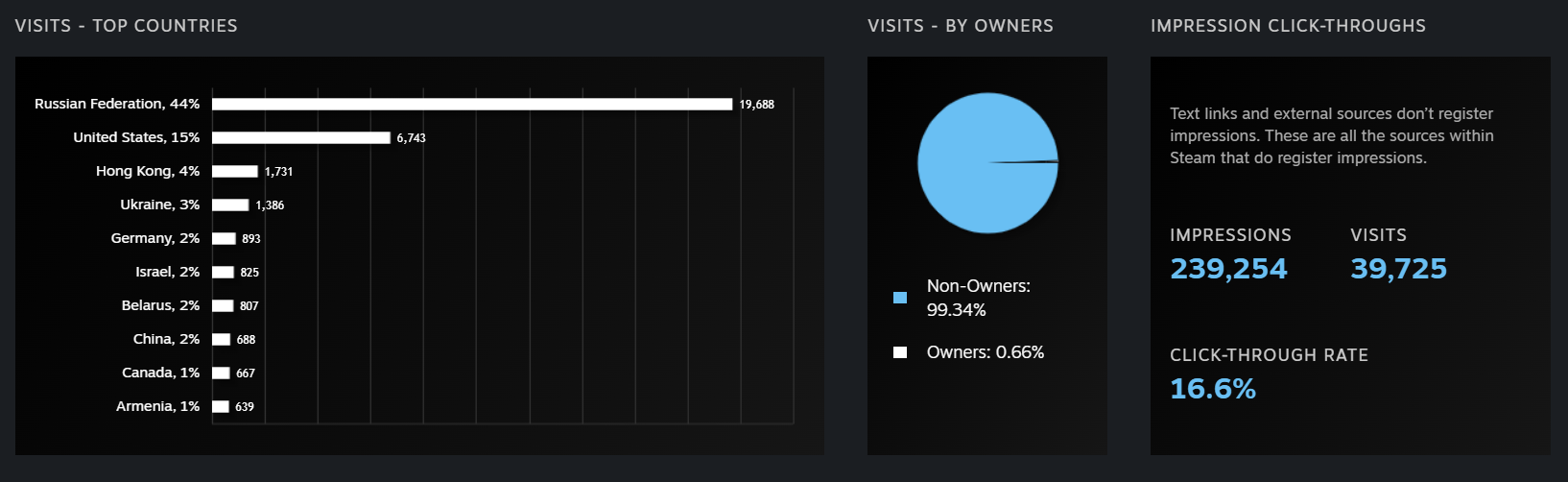
Task: Click the Germany, 2% label
Action: tap(154, 238)
